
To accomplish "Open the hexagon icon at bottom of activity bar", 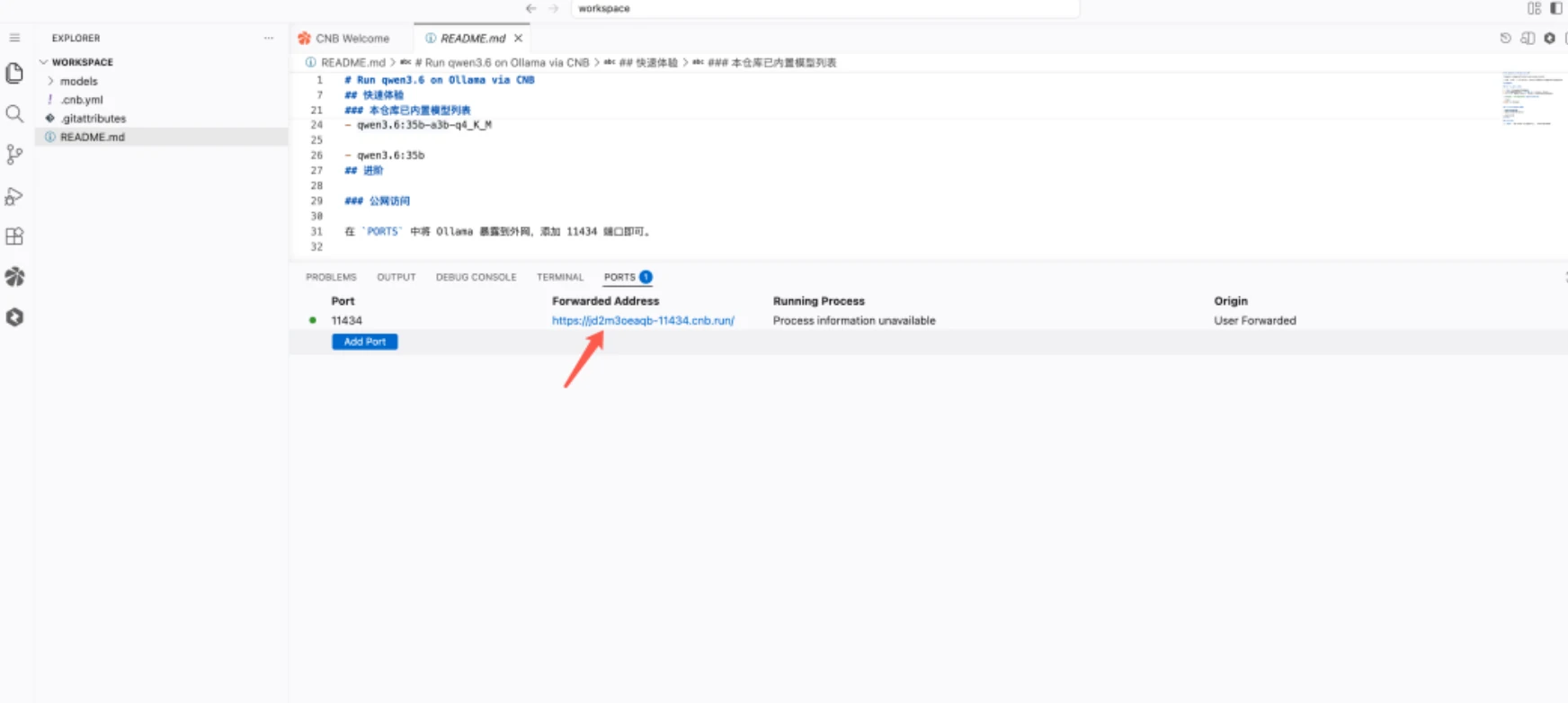I will point(14,317).
